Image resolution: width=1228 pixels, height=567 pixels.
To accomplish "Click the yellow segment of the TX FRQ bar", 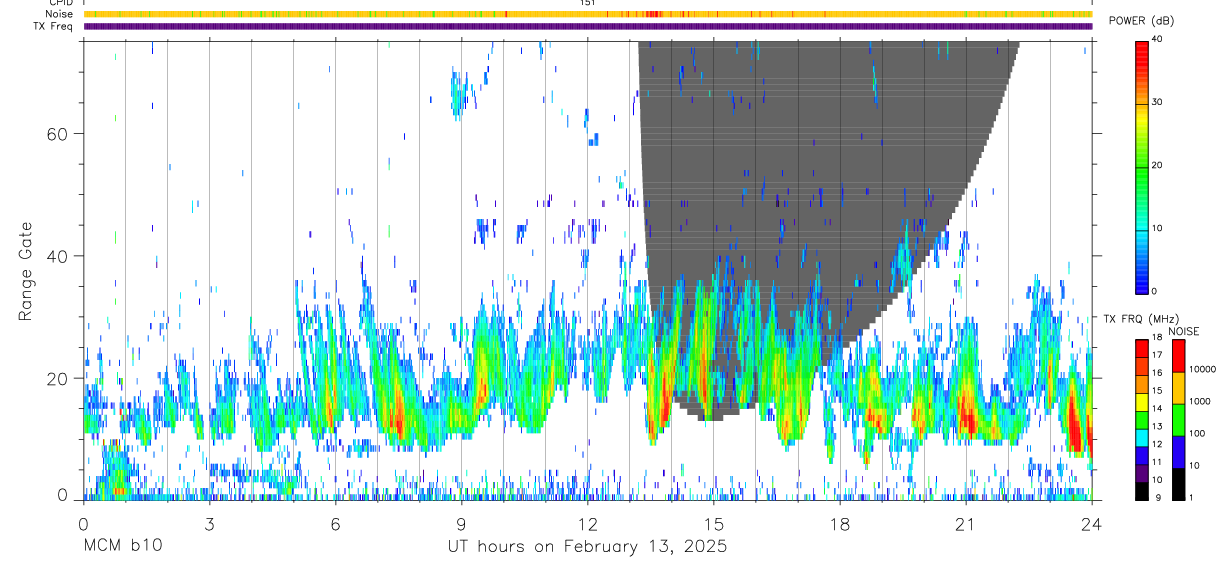I will (1141, 402).
